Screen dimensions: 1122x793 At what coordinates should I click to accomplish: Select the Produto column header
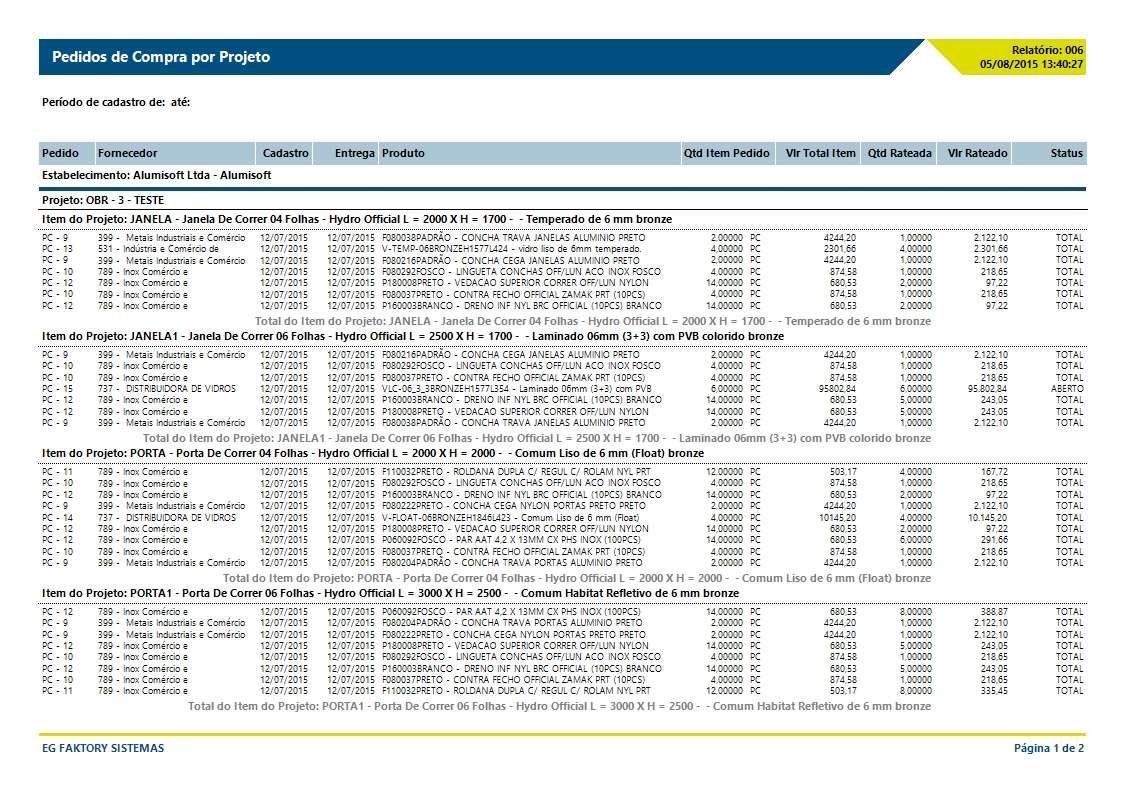click(x=403, y=153)
